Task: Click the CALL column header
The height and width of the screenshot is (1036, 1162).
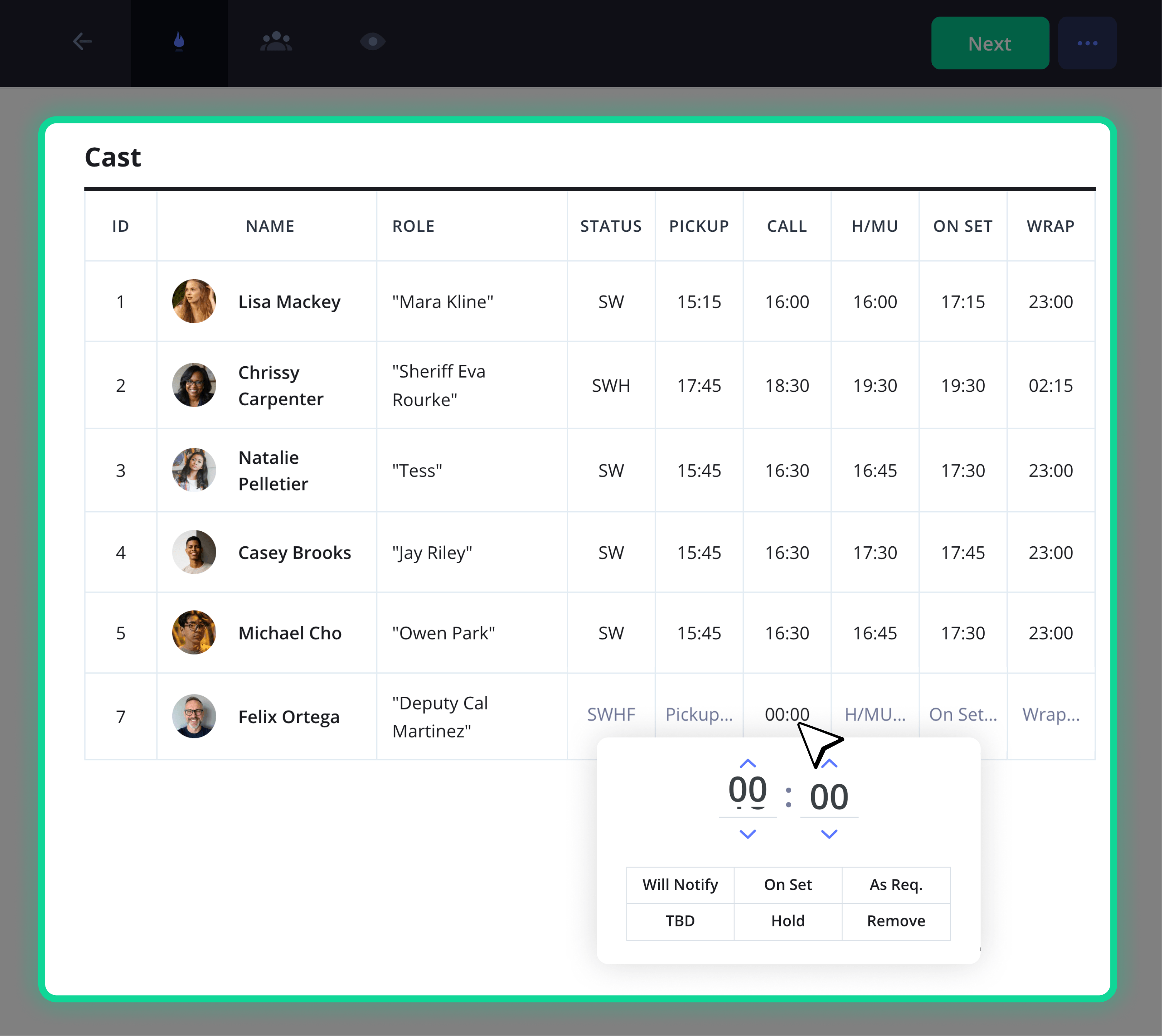Action: 787,226
